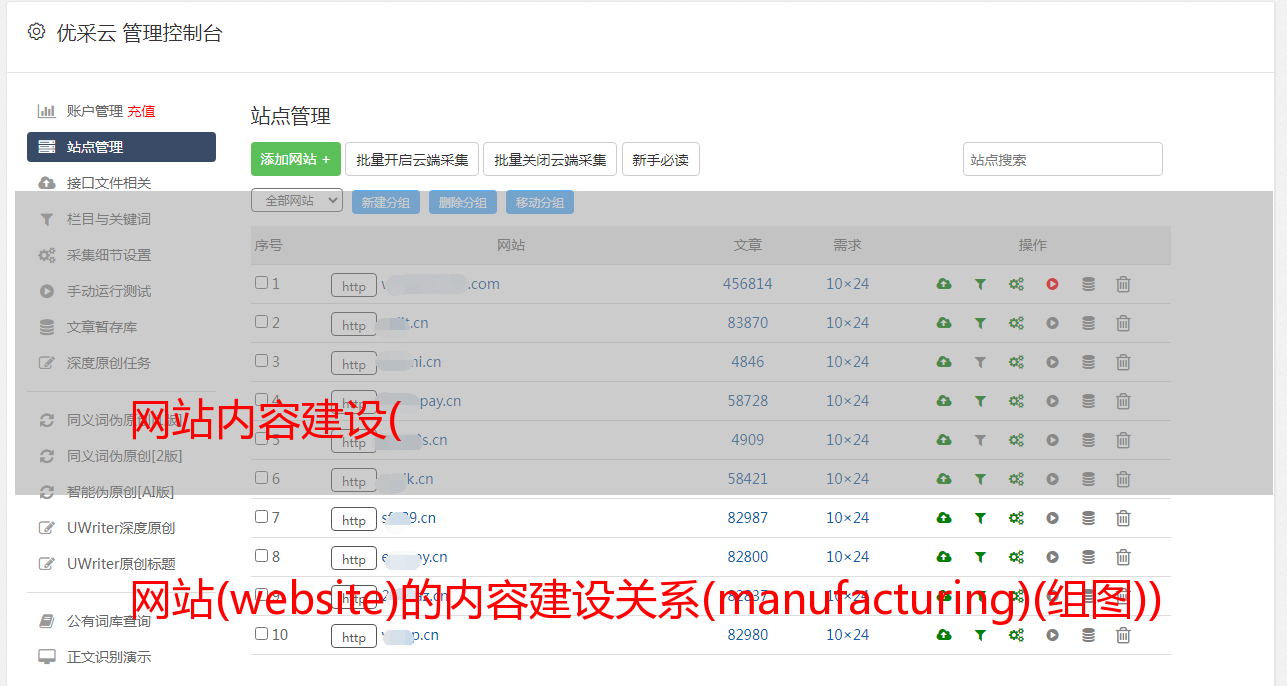The width and height of the screenshot is (1287, 686).
Task: Open 深度原创任务 in the sidebar
Action: coord(109,363)
